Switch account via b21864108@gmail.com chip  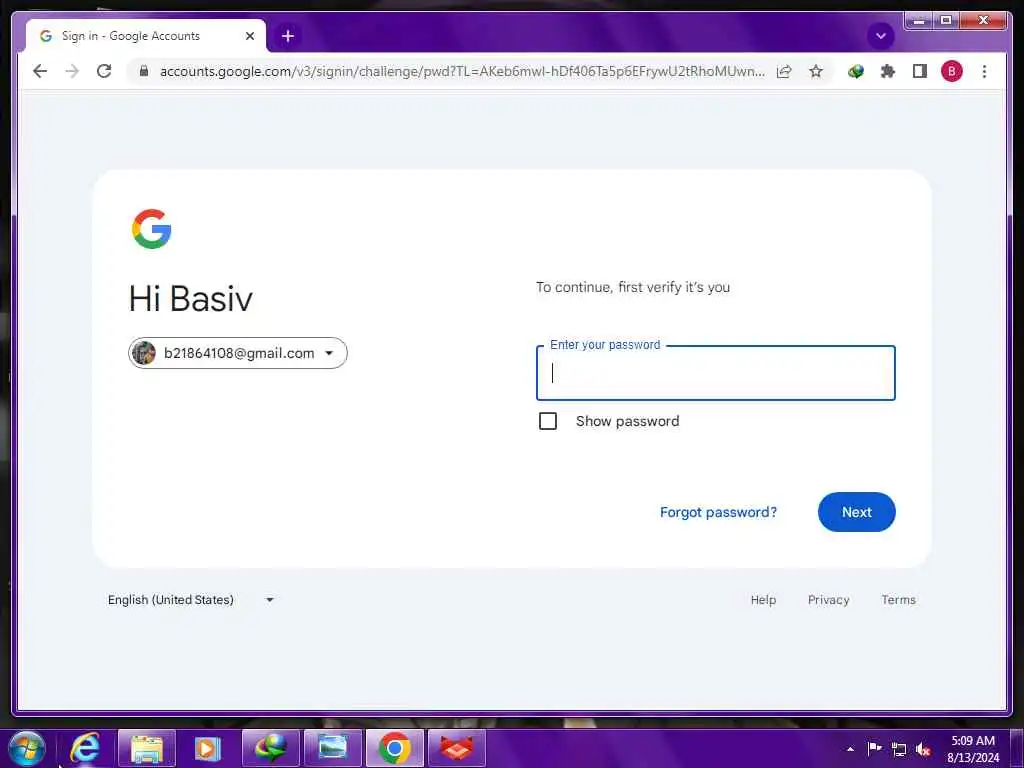pos(238,353)
